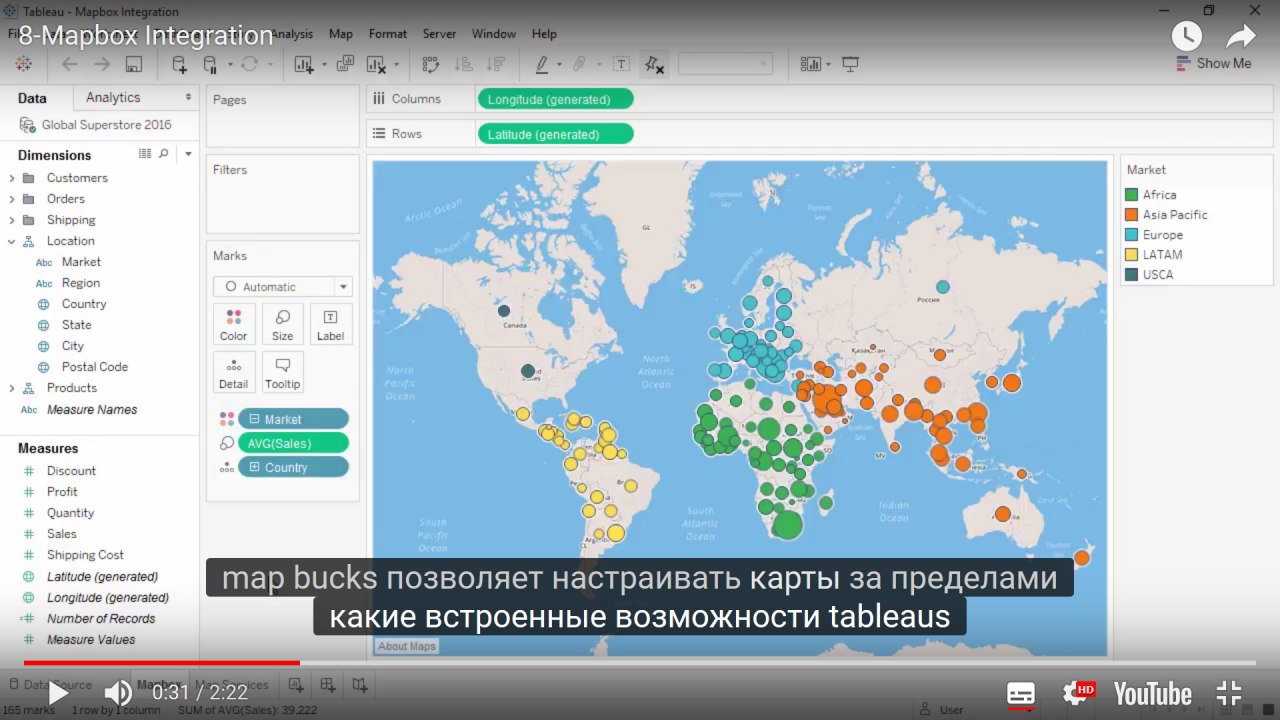1280x720 pixels.
Task: Open the Tooltip mark card
Action: (x=283, y=373)
